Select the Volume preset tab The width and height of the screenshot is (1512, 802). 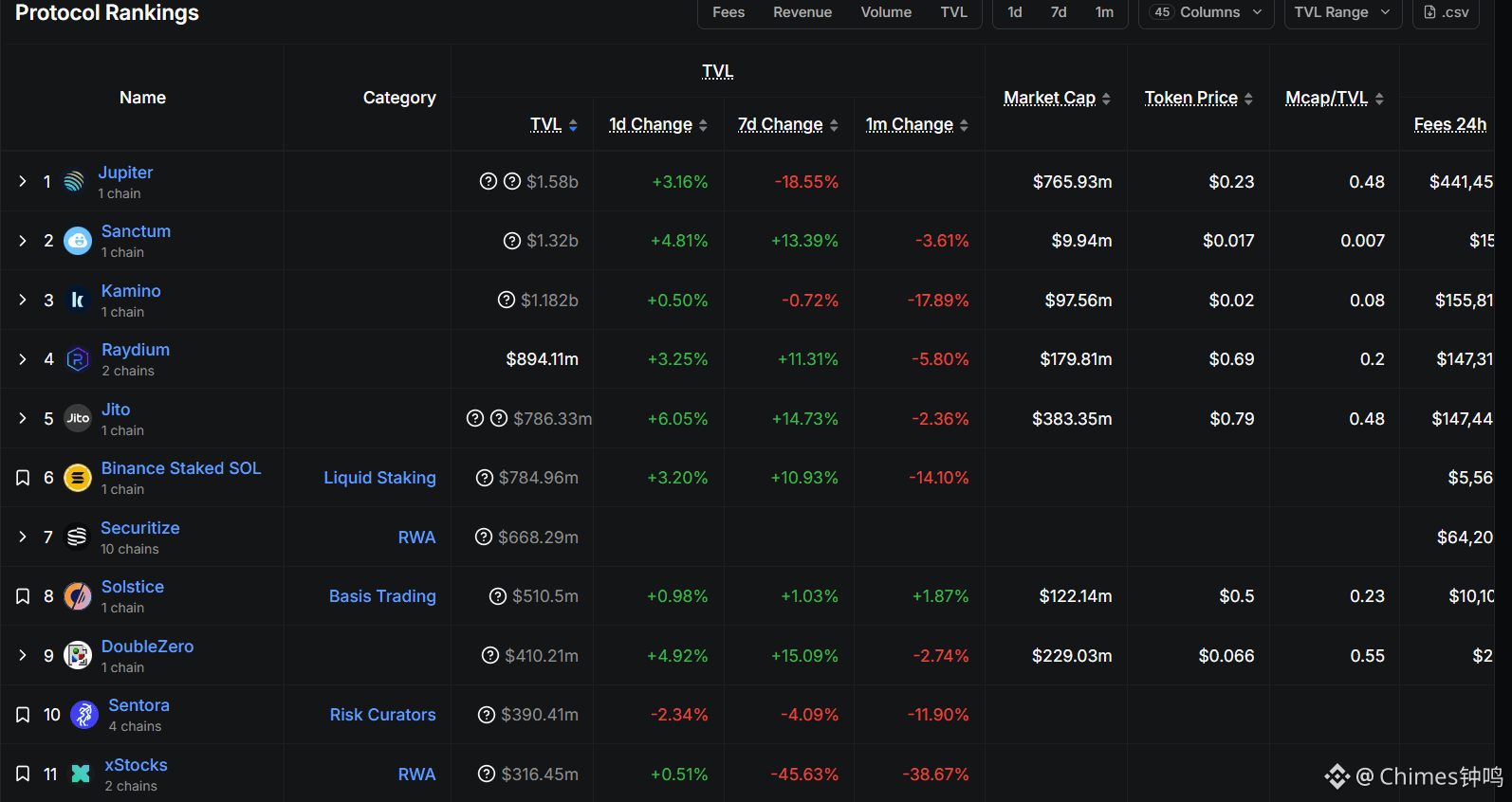886,12
